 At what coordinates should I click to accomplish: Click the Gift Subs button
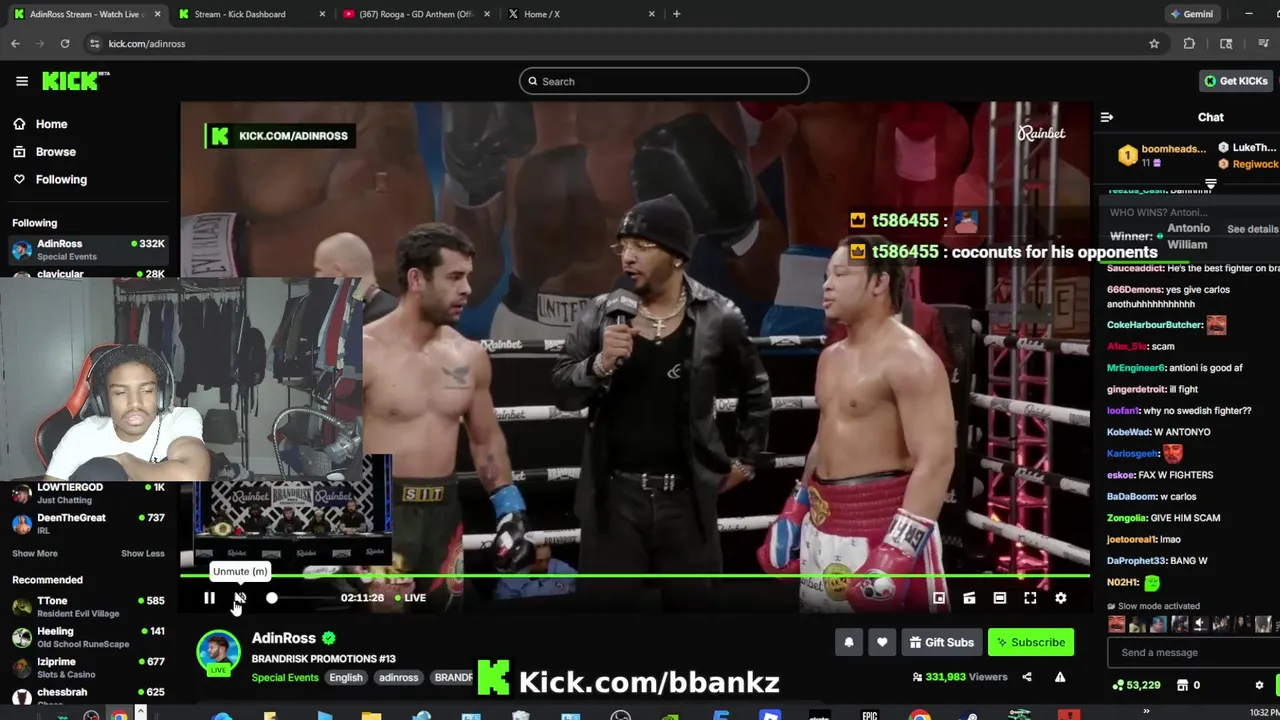[x=941, y=642]
